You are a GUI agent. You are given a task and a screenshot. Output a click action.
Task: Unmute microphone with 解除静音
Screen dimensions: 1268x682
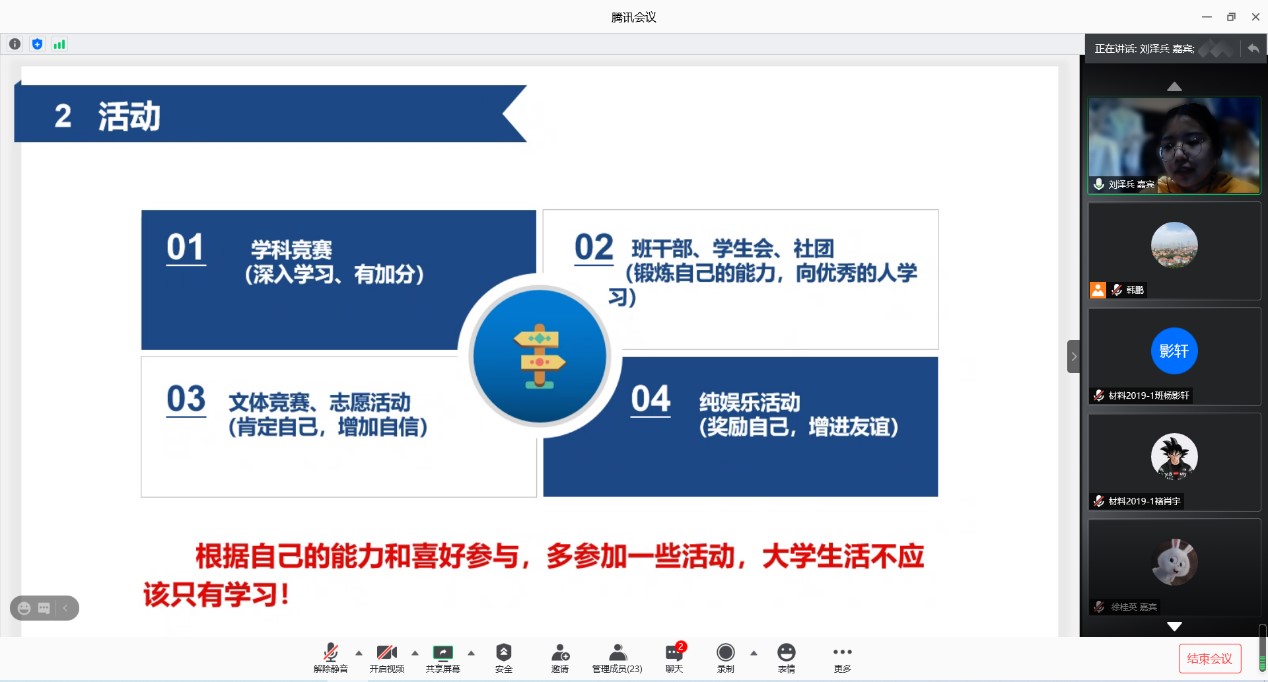[x=330, y=658]
